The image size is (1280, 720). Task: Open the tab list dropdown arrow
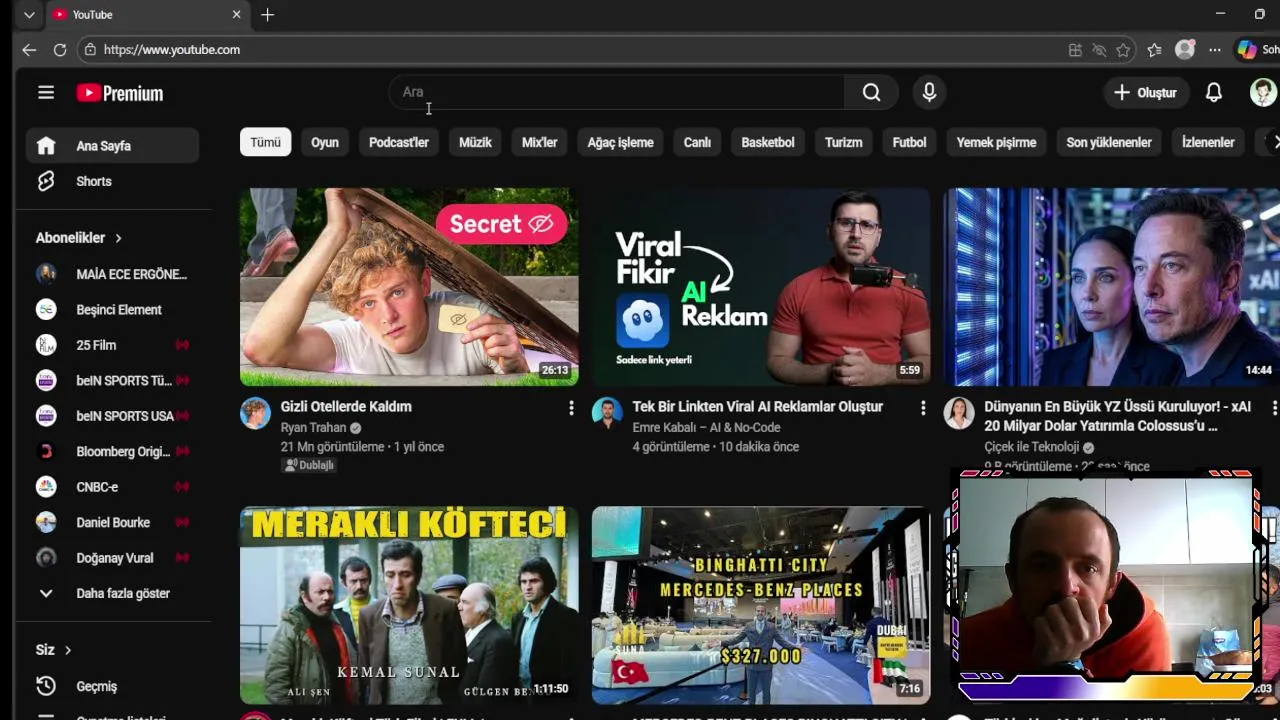pyautogui.click(x=29, y=15)
